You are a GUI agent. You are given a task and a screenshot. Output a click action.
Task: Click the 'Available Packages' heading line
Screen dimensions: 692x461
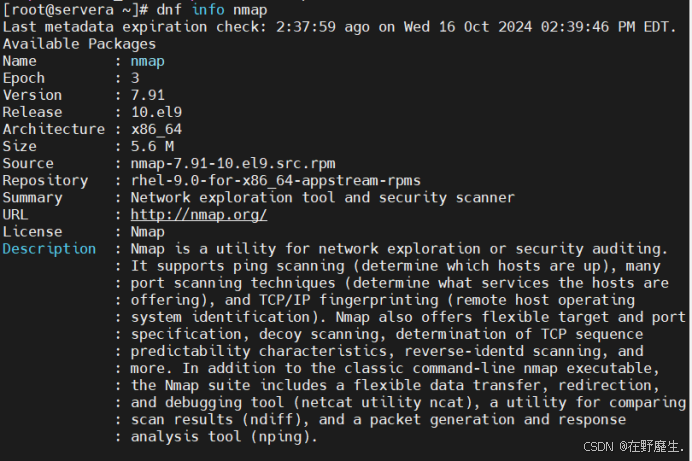[79, 44]
